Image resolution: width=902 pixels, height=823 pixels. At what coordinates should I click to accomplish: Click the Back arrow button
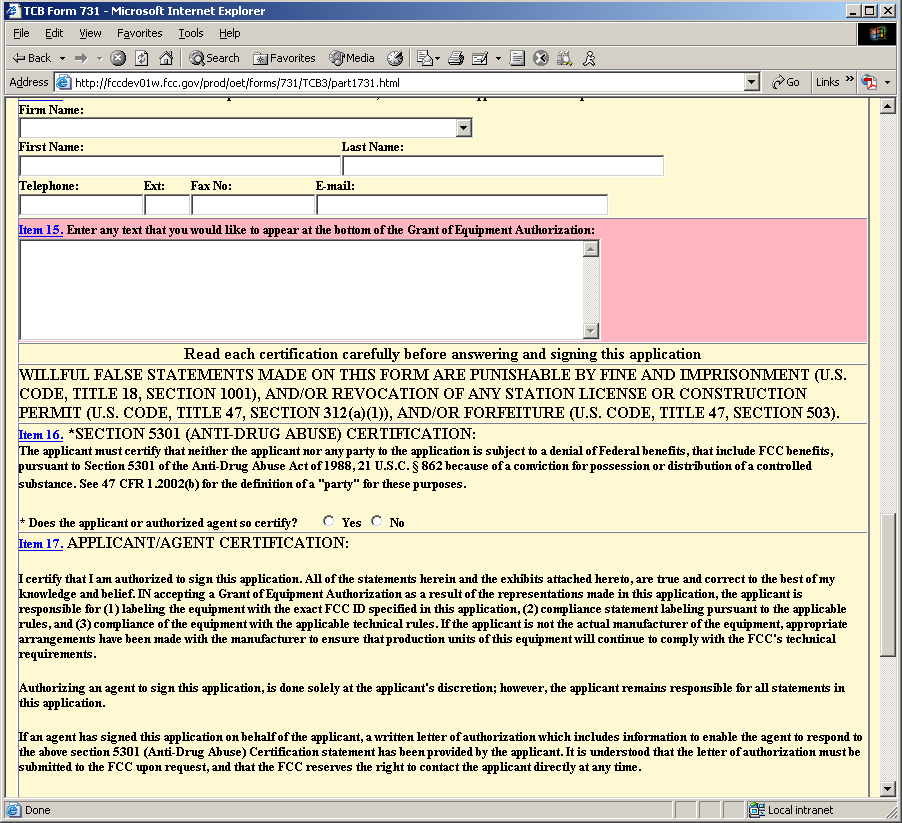[32, 58]
